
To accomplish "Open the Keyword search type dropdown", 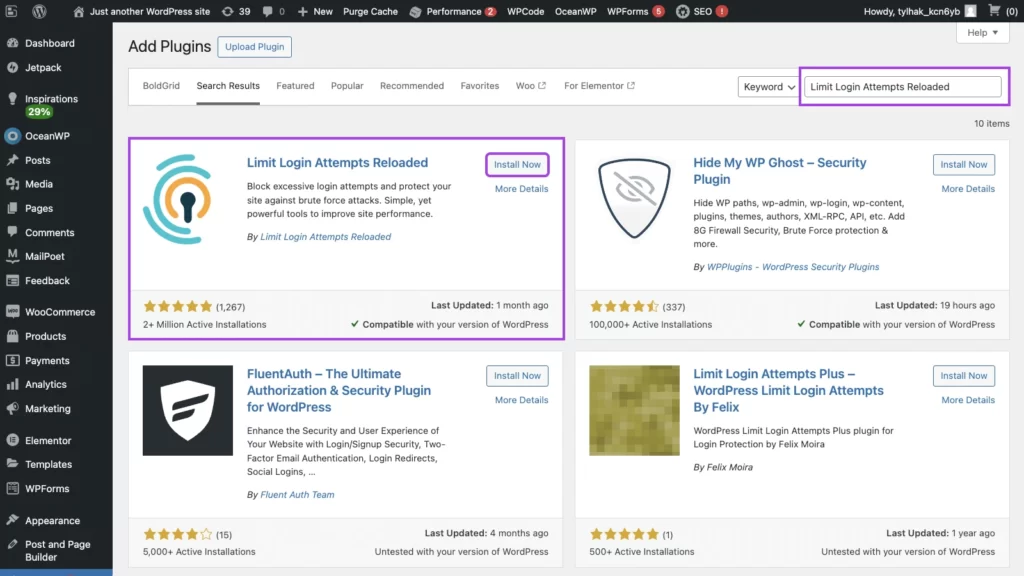I will coord(768,87).
